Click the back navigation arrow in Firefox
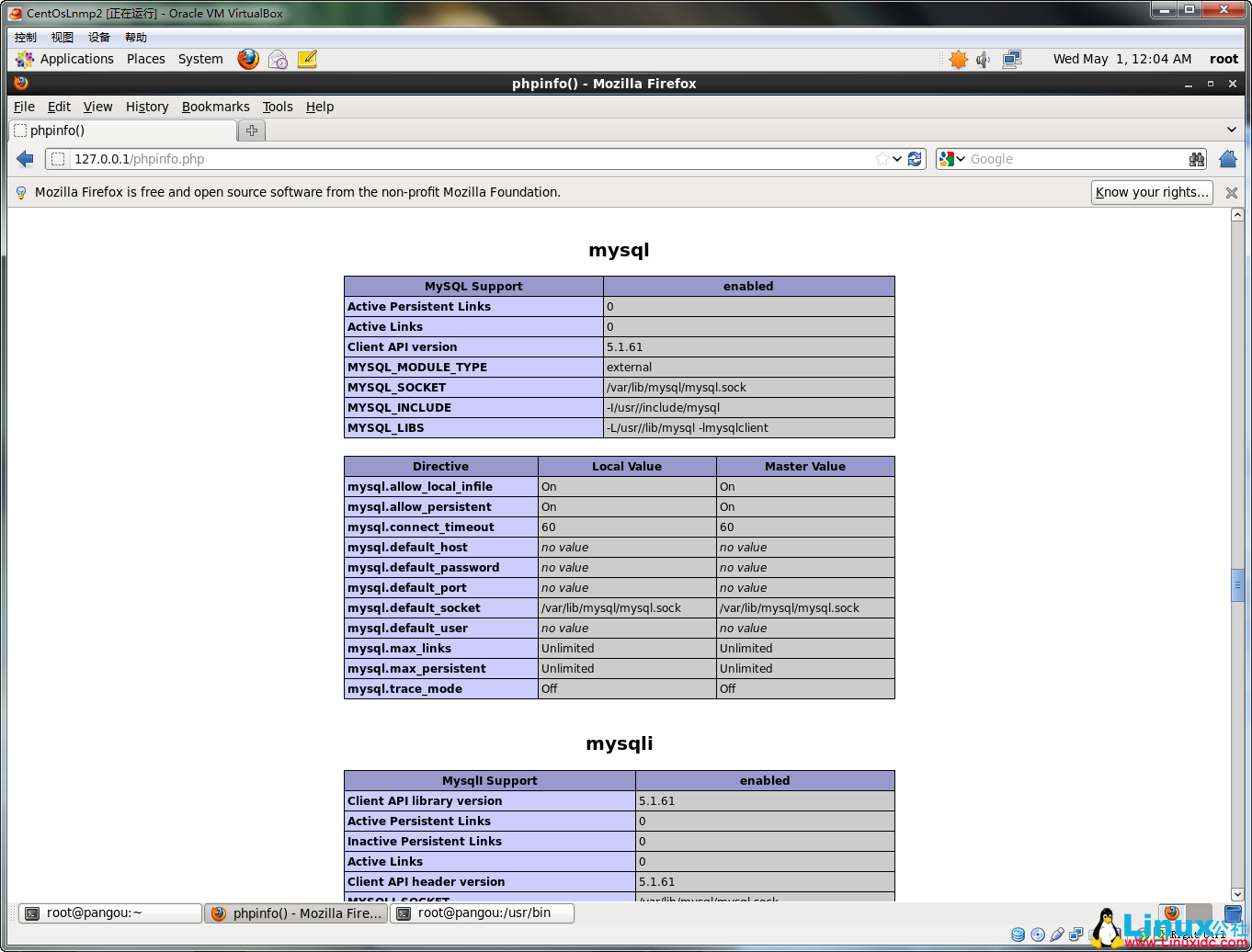The width and height of the screenshot is (1252, 952). [25, 158]
